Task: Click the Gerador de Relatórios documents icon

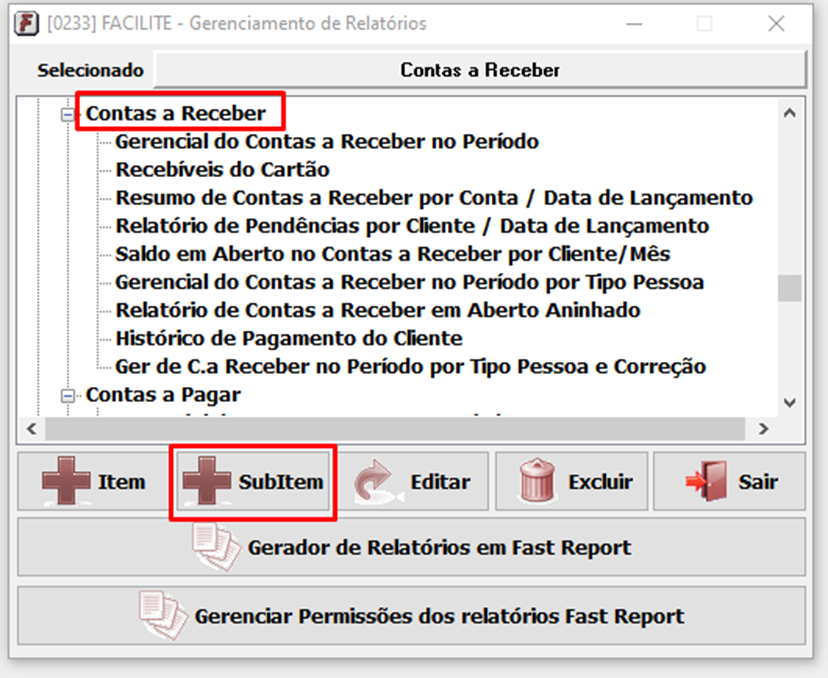Action: (x=216, y=547)
